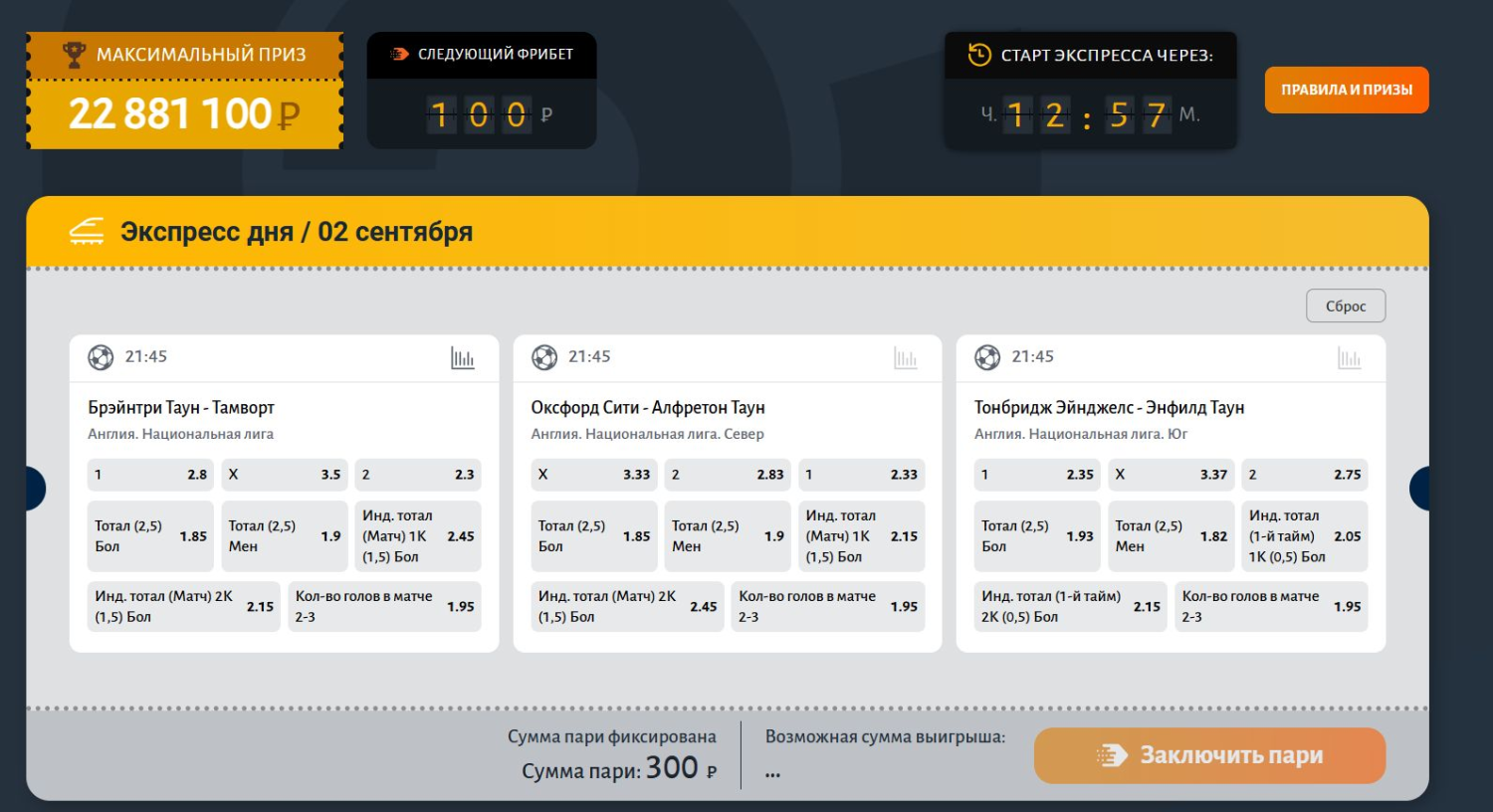The image size is (1493, 812).
Task: Click the Заключить пари button
Action: point(1209,755)
